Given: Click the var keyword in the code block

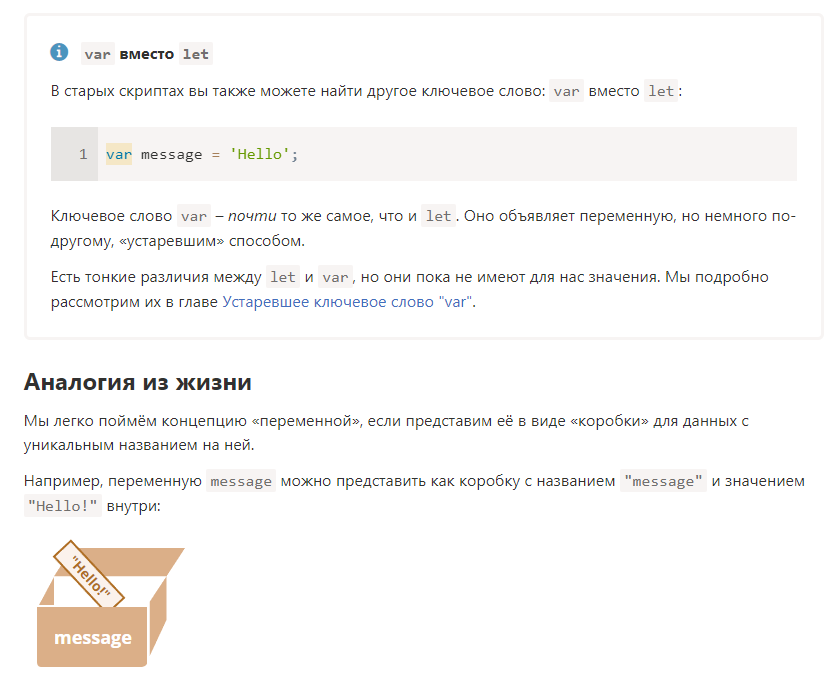Looking at the screenshot, I should [119, 154].
